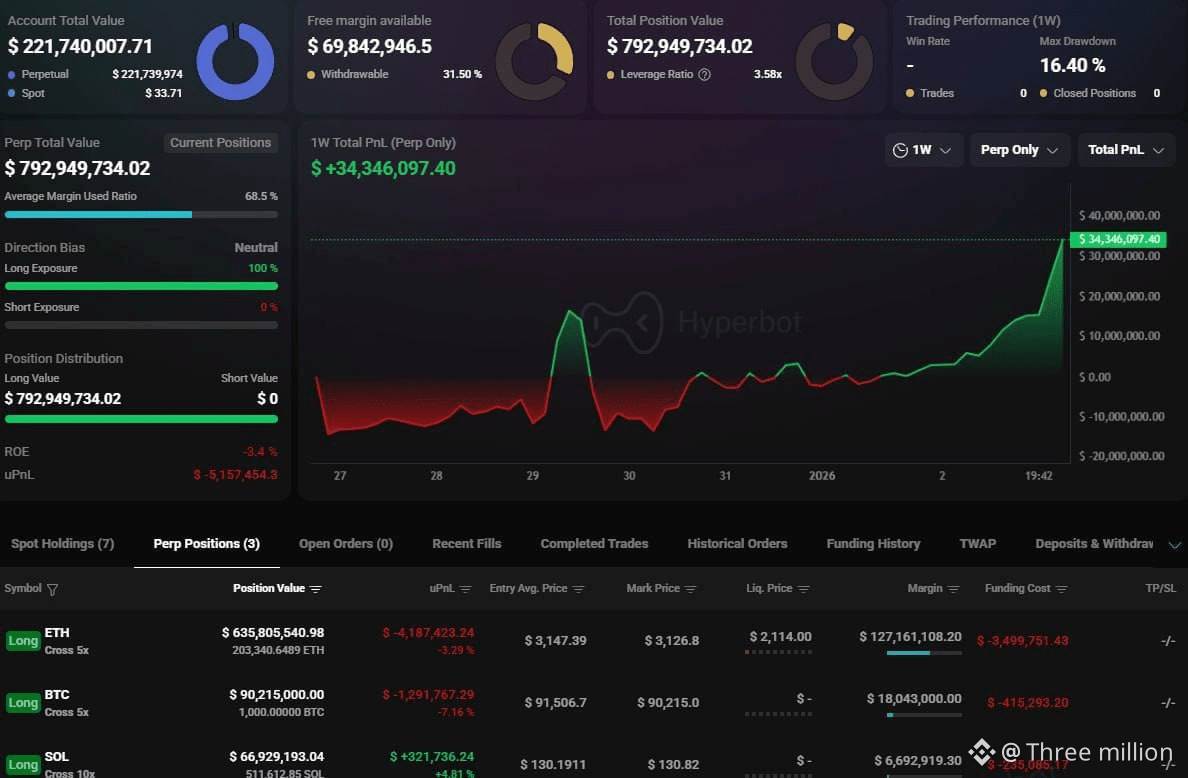Screen dimensions: 1188x778
Task: Sort by Liq. Price column icon
Action: (804, 589)
